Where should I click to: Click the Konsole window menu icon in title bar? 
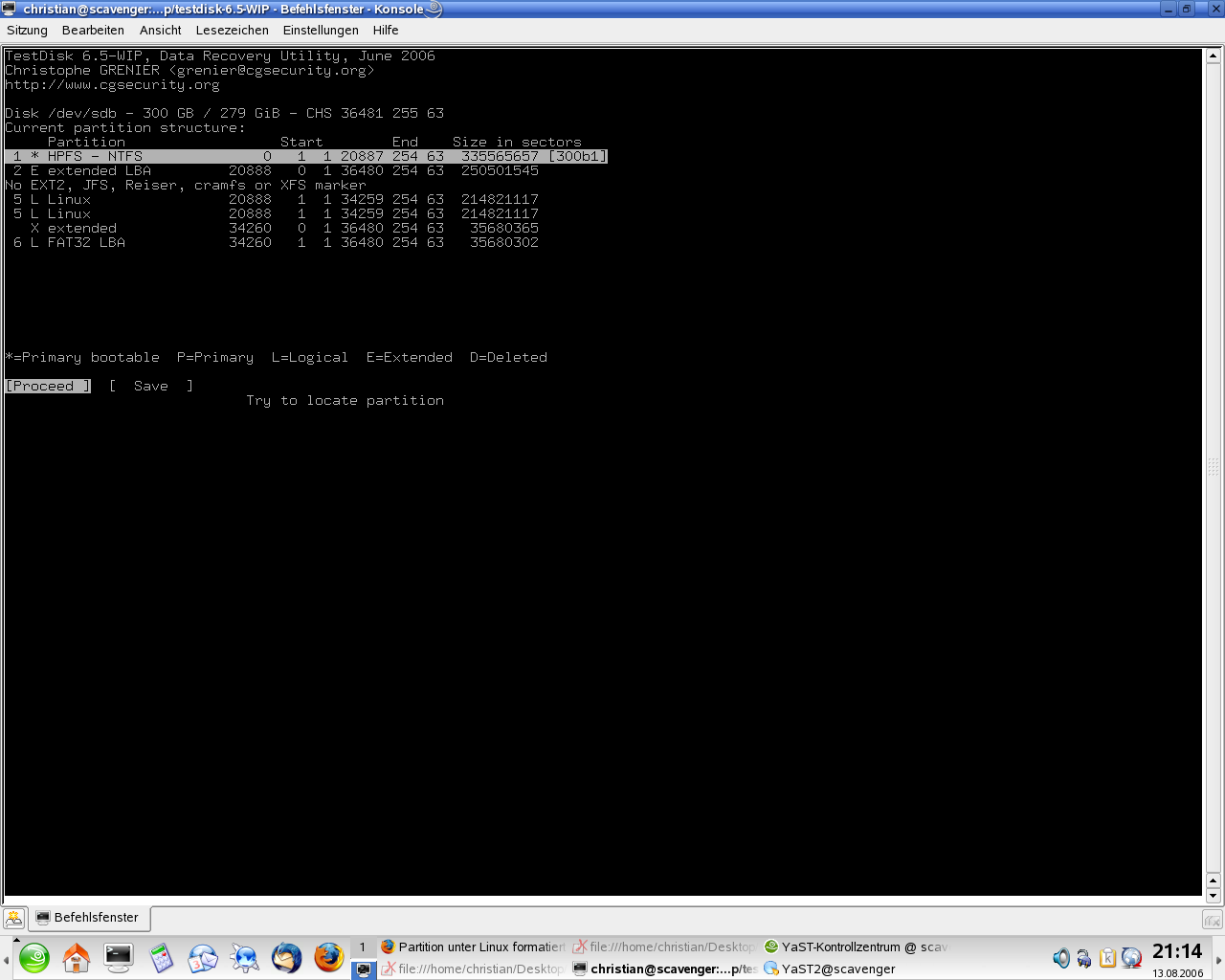[x=9, y=9]
